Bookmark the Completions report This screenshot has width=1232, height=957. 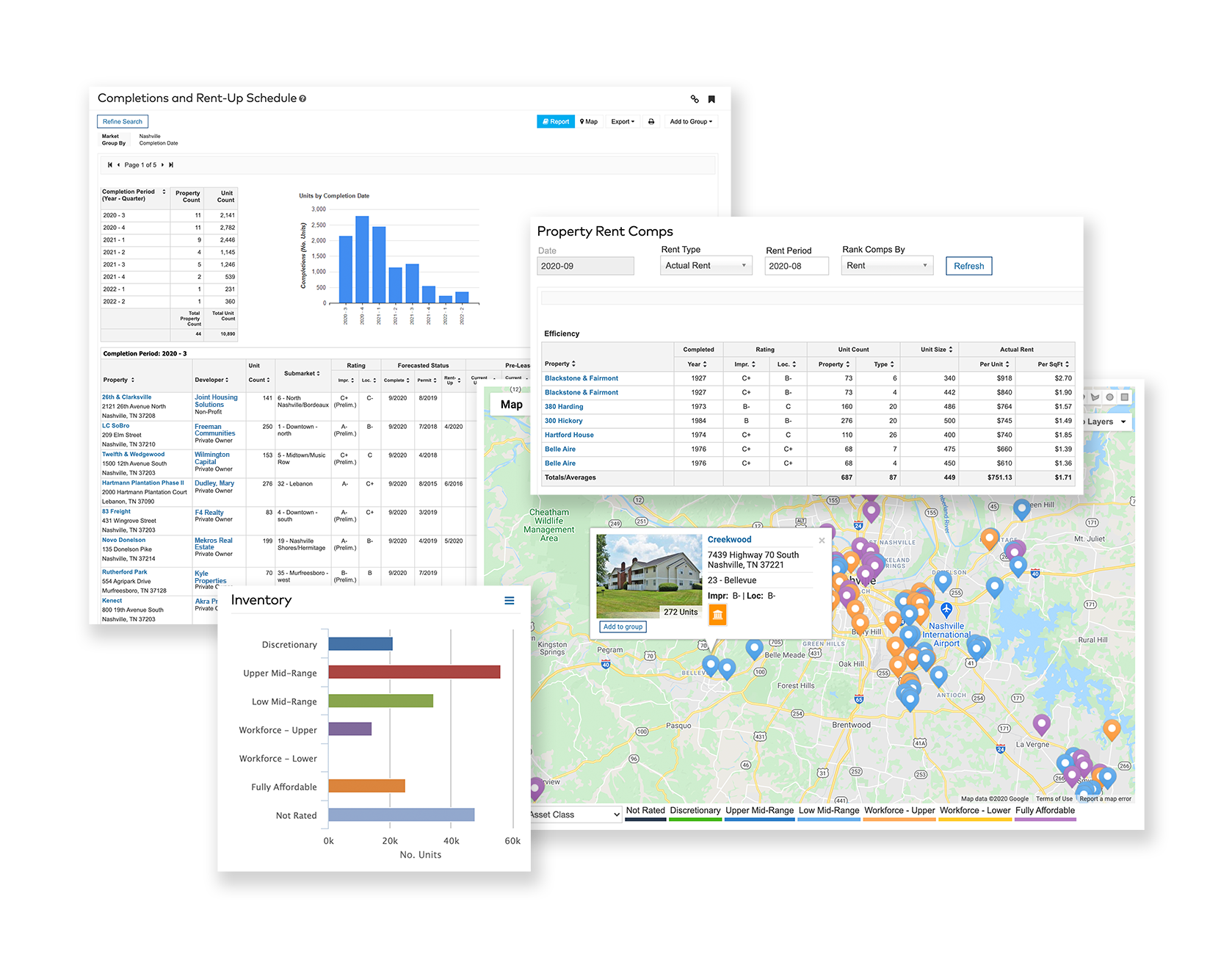(x=711, y=99)
